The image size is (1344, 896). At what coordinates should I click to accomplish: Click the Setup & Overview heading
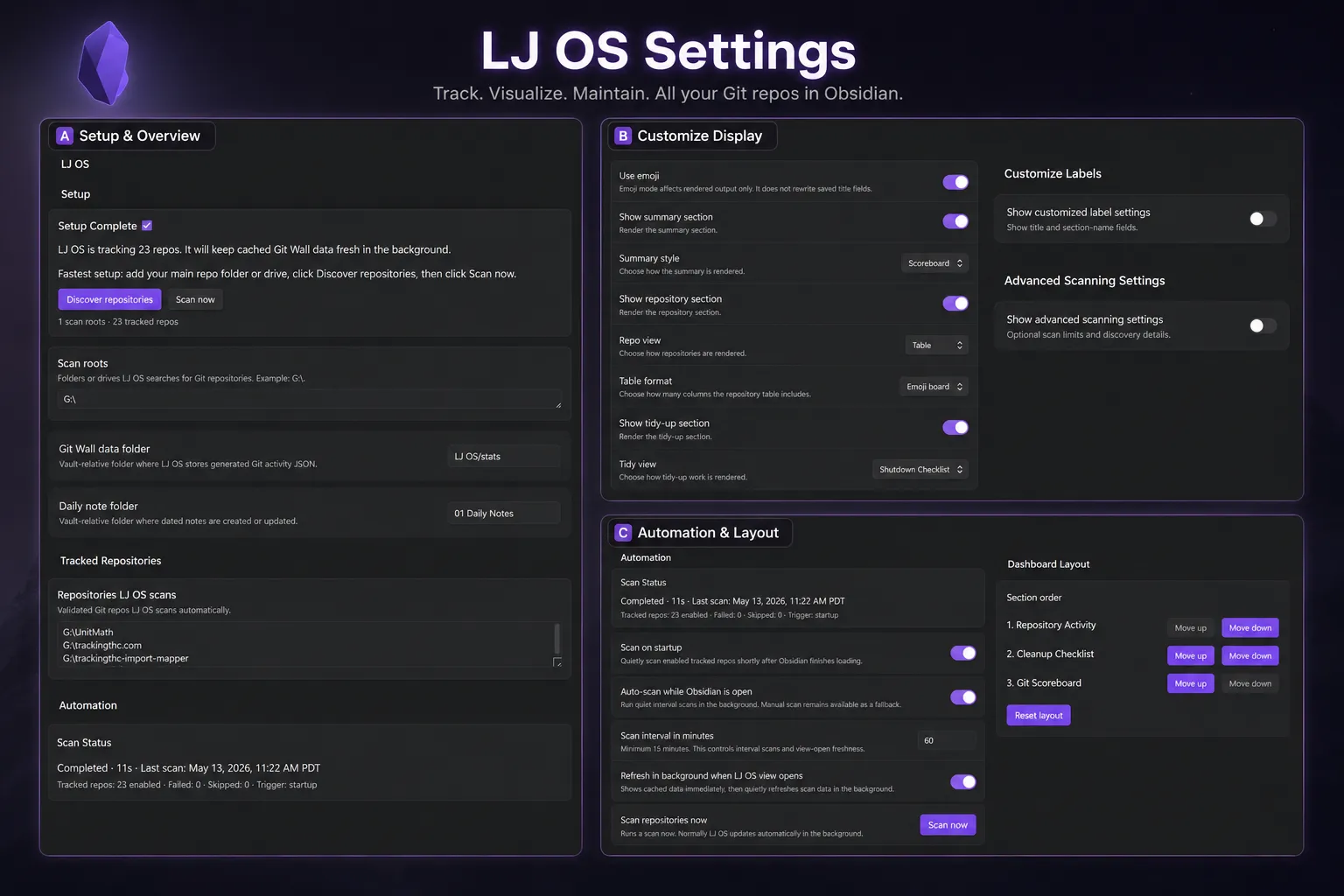click(x=139, y=136)
